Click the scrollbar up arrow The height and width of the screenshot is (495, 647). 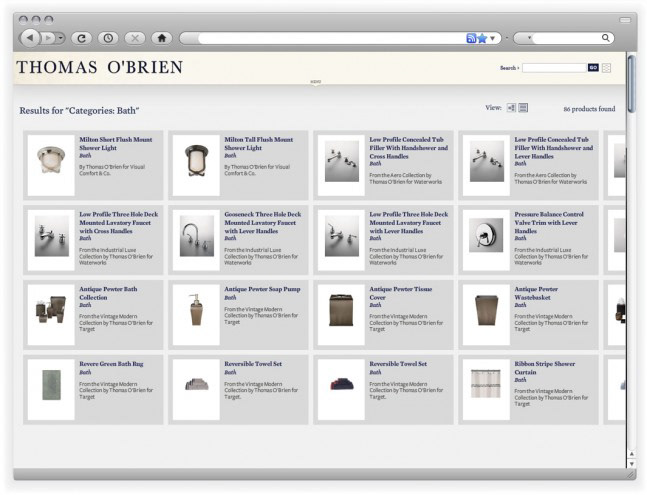[x=631, y=454]
